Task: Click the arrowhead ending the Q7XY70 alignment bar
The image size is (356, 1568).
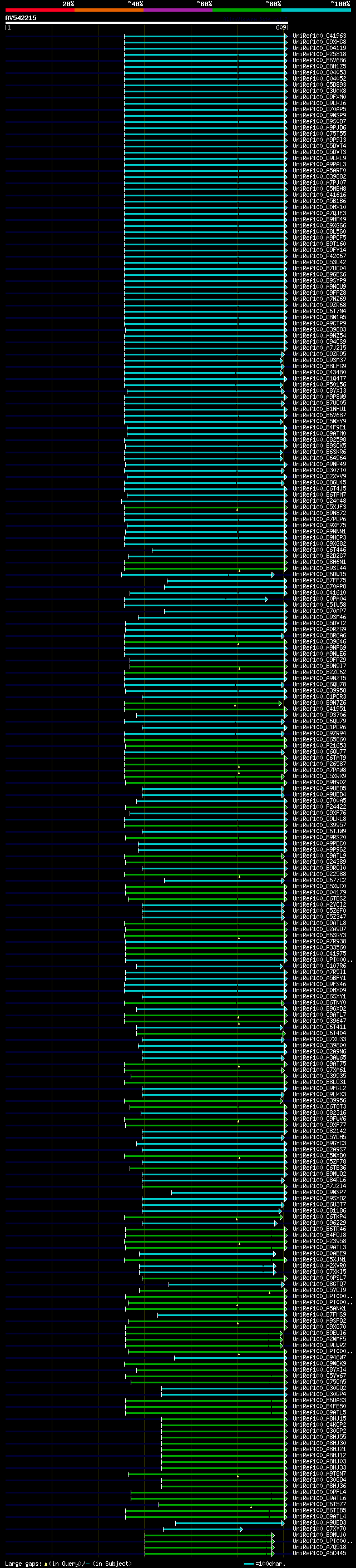Action: pyautogui.click(x=241, y=1529)
